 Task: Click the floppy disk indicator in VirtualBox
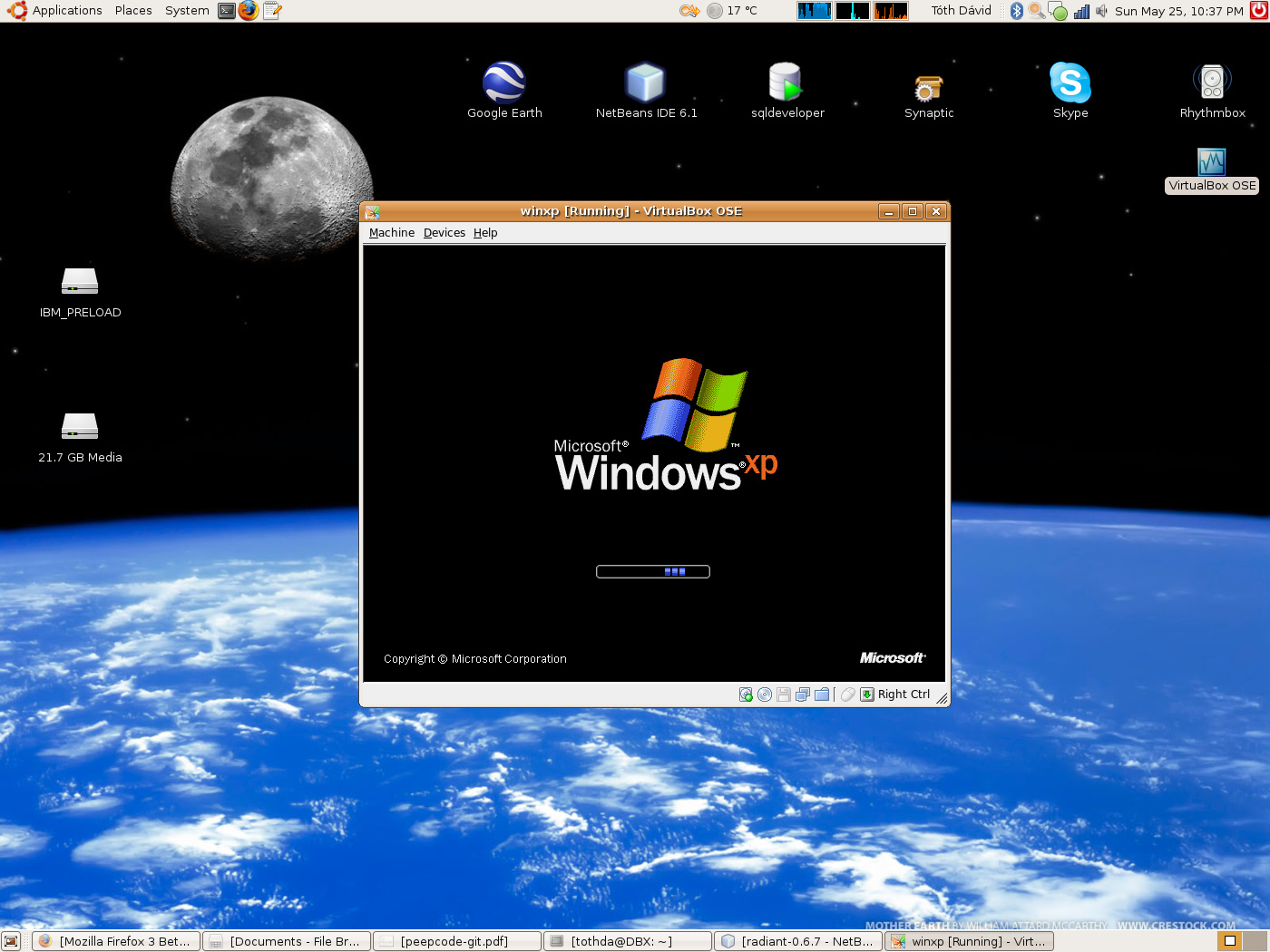(x=784, y=695)
